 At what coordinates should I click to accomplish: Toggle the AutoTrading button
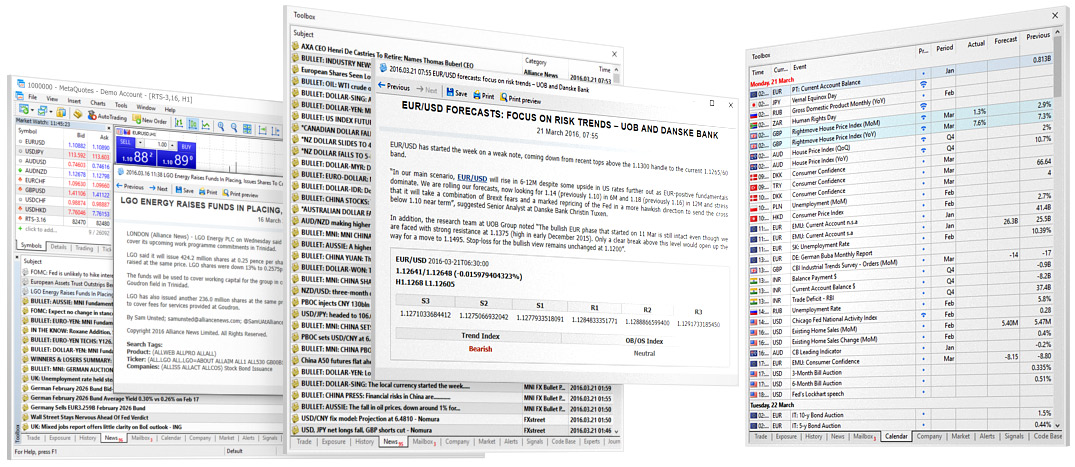tap(107, 117)
